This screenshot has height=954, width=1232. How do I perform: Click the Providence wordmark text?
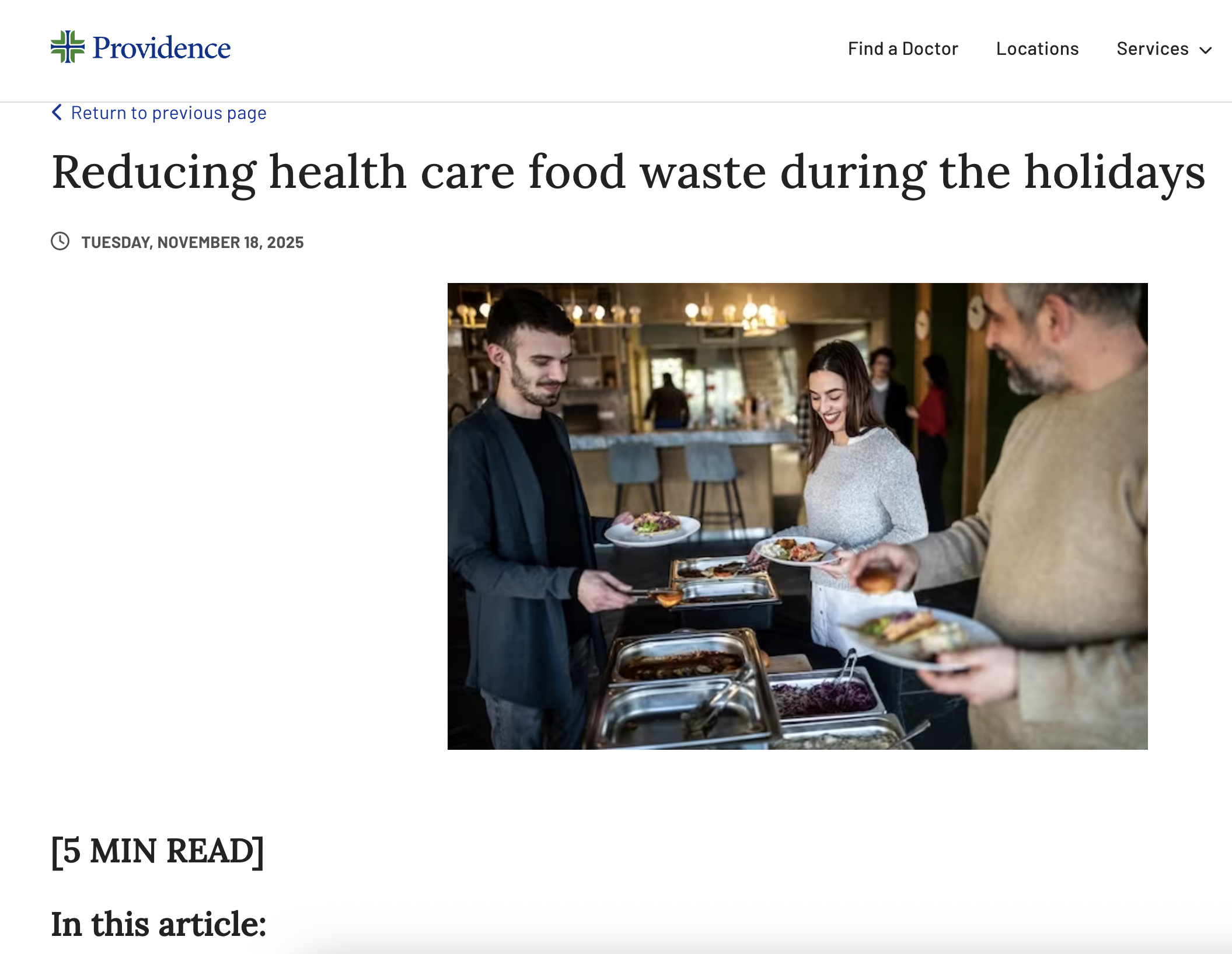click(x=162, y=48)
